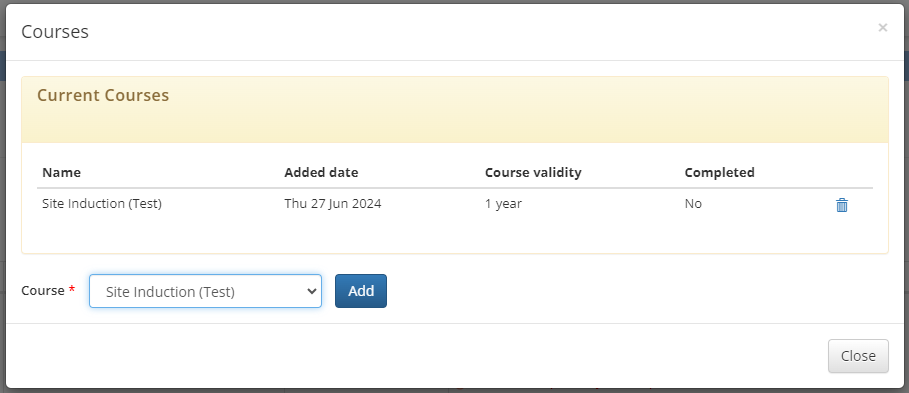This screenshot has width=909, height=393.
Task: Click the Completed column header
Action: coord(719,172)
